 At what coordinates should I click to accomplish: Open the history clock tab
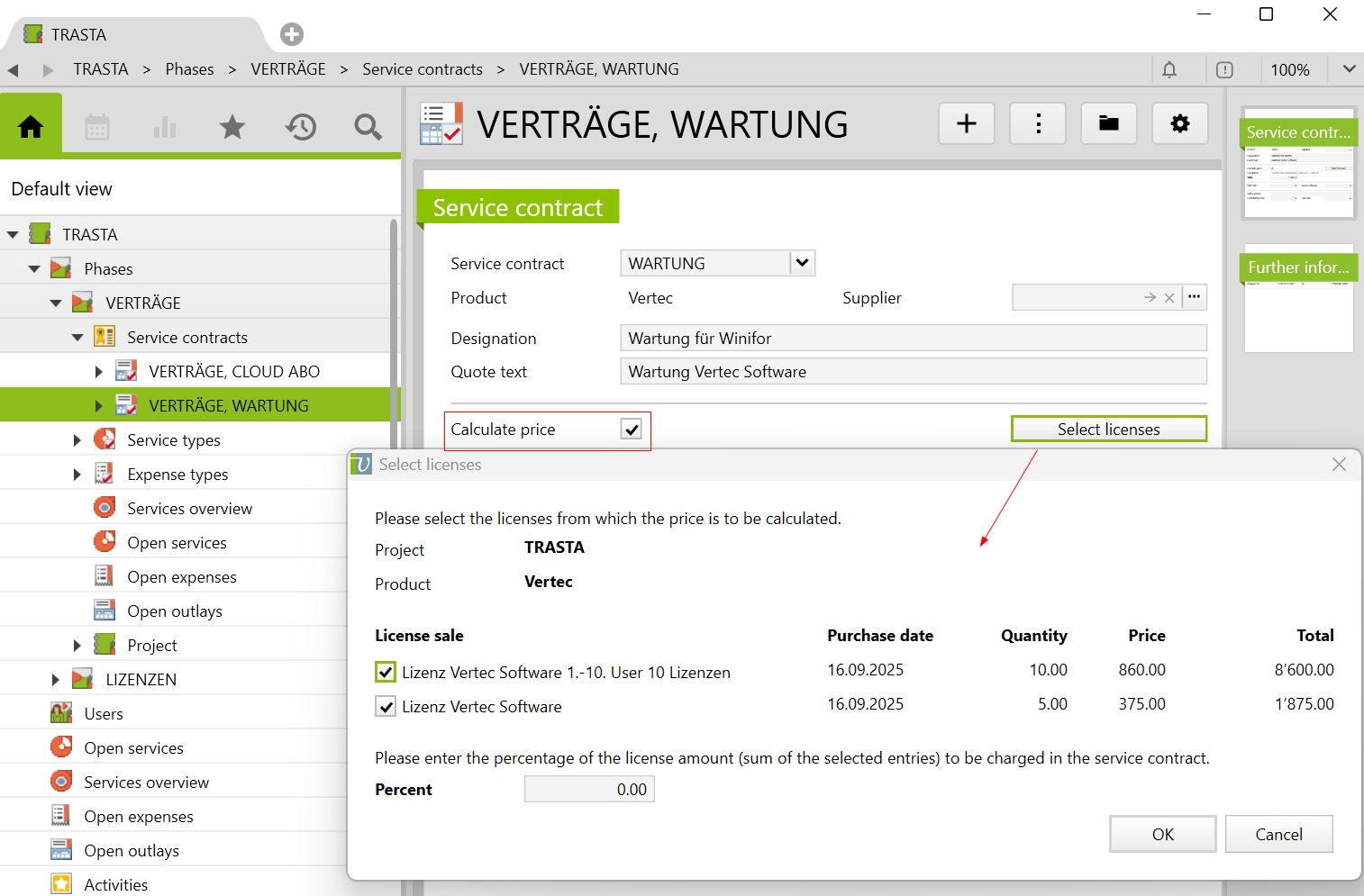pos(300,127)
